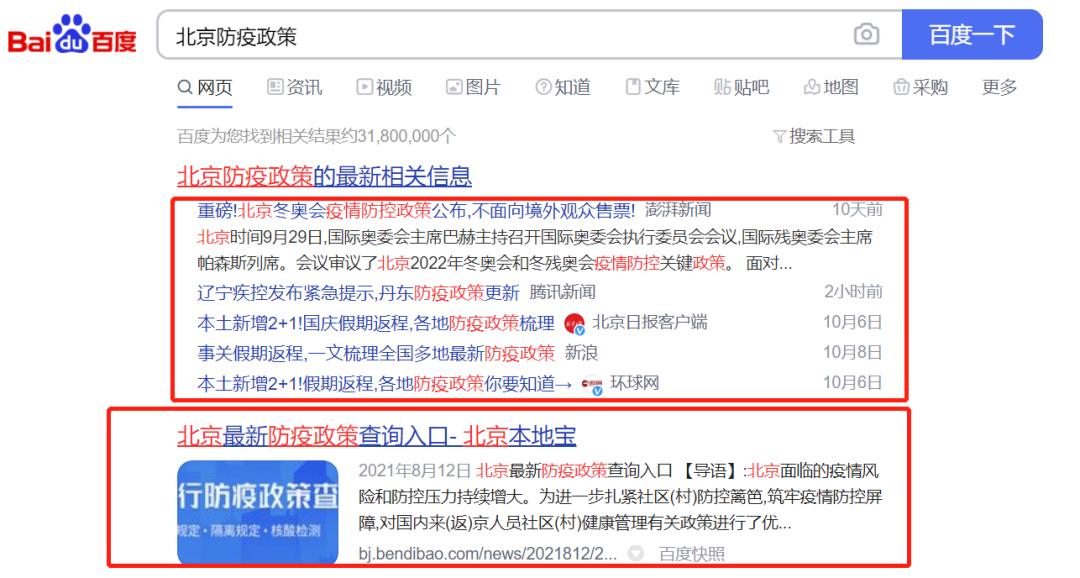1080x578 pixels.
Task: Open camera image search icon
Action: click(x=866, y=34)
